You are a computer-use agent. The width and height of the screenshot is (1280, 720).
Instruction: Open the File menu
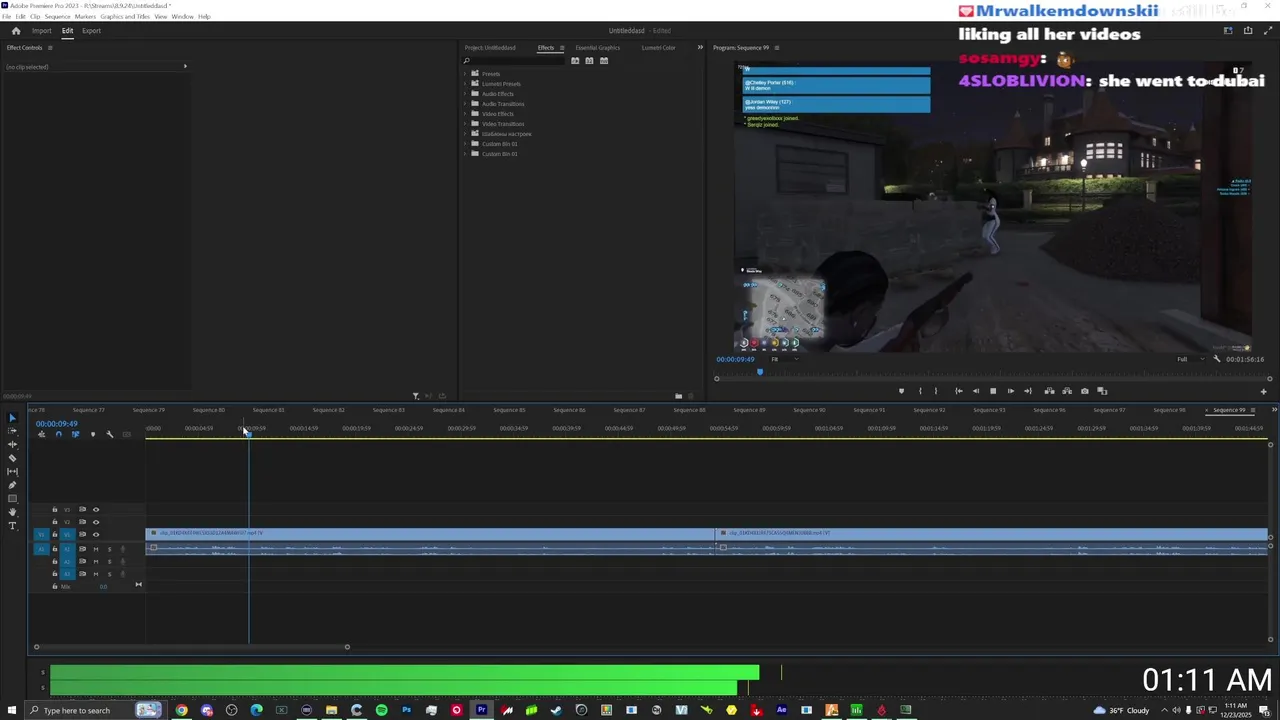coord(7,17)
